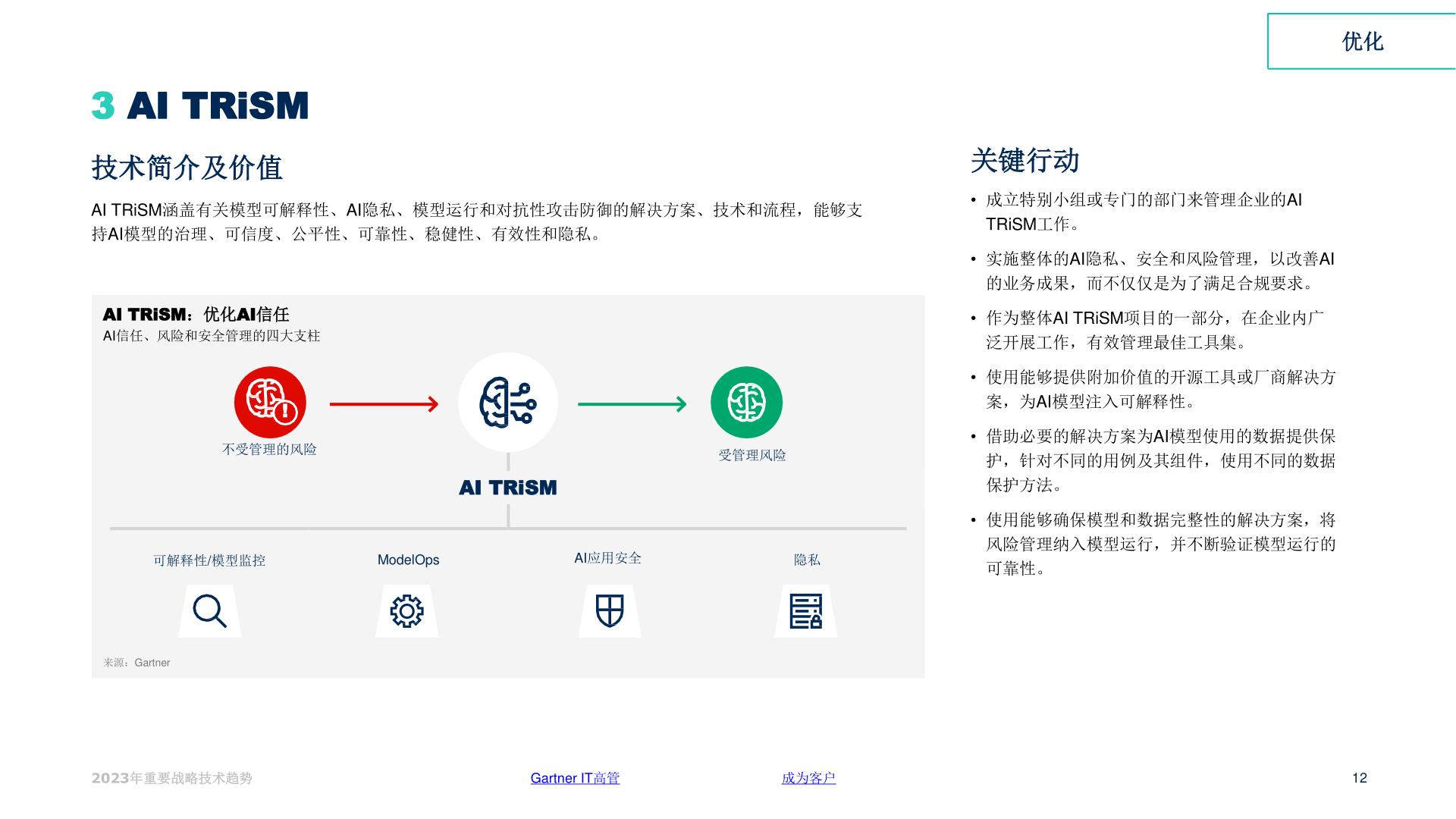Click the 关键行动 heading
The image size is (1456, 819).
(1025, 161)
